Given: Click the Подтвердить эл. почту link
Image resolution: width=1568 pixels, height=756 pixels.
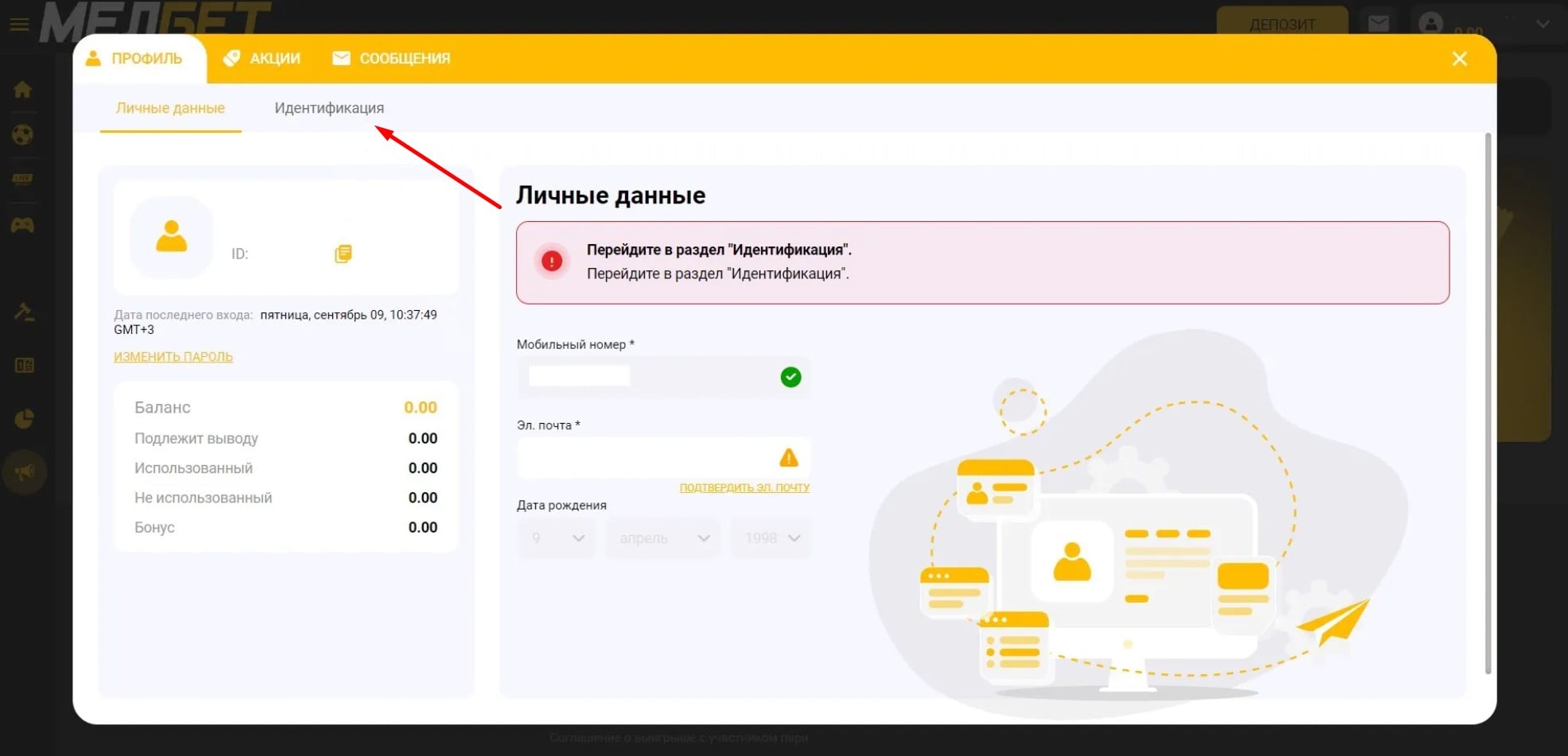Looking at the screenshot, I should click(x=744, y=487).
